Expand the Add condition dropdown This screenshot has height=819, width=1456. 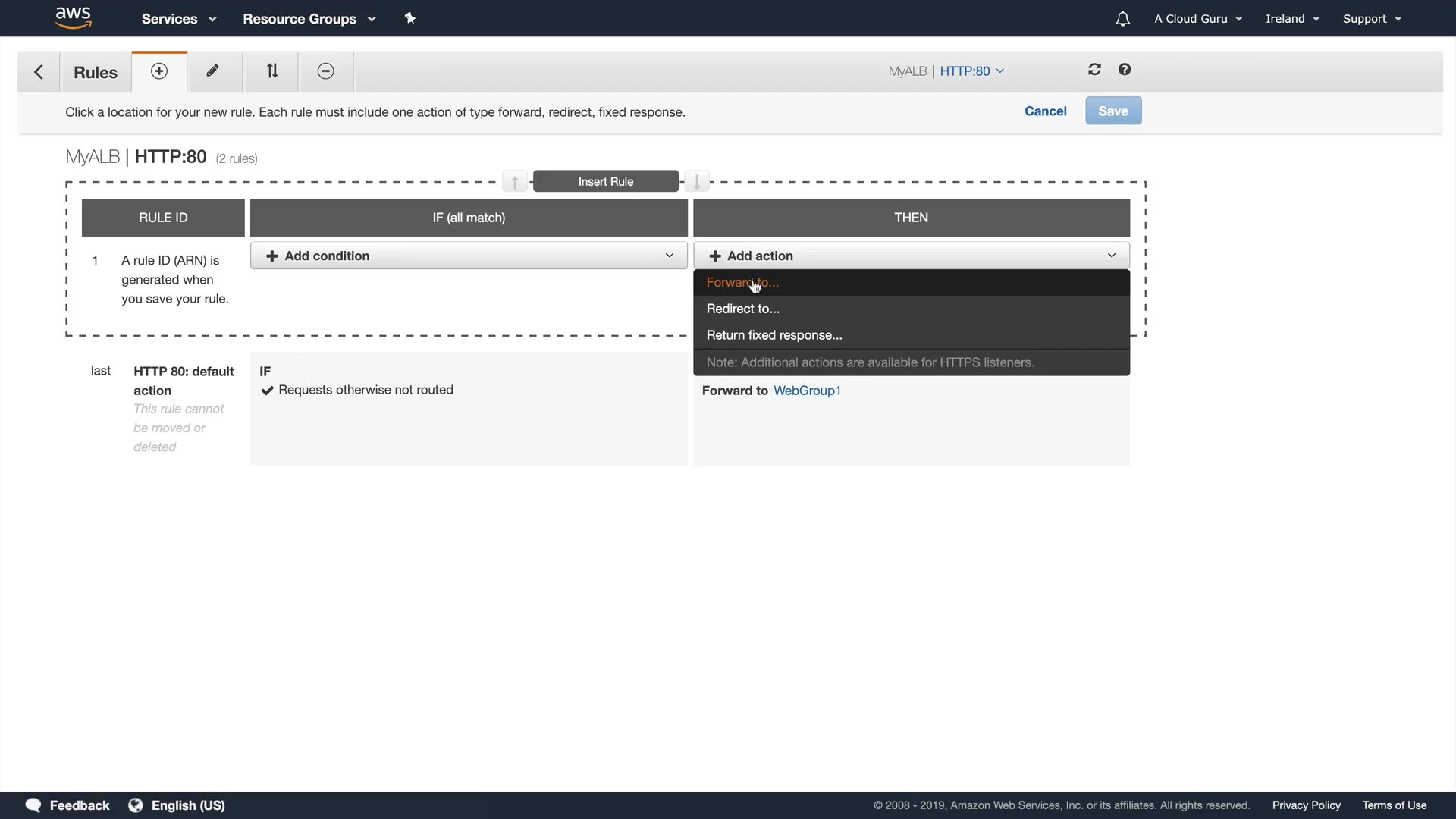[469, 256]
